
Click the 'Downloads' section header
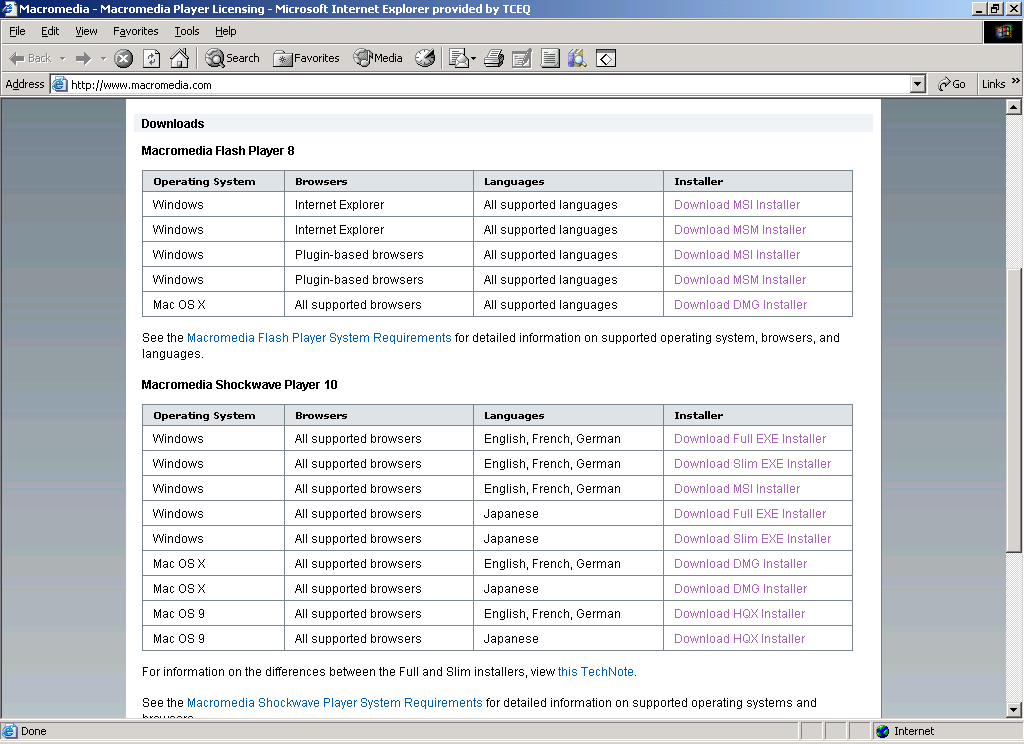pyautogui.click(x=172, y=123)
